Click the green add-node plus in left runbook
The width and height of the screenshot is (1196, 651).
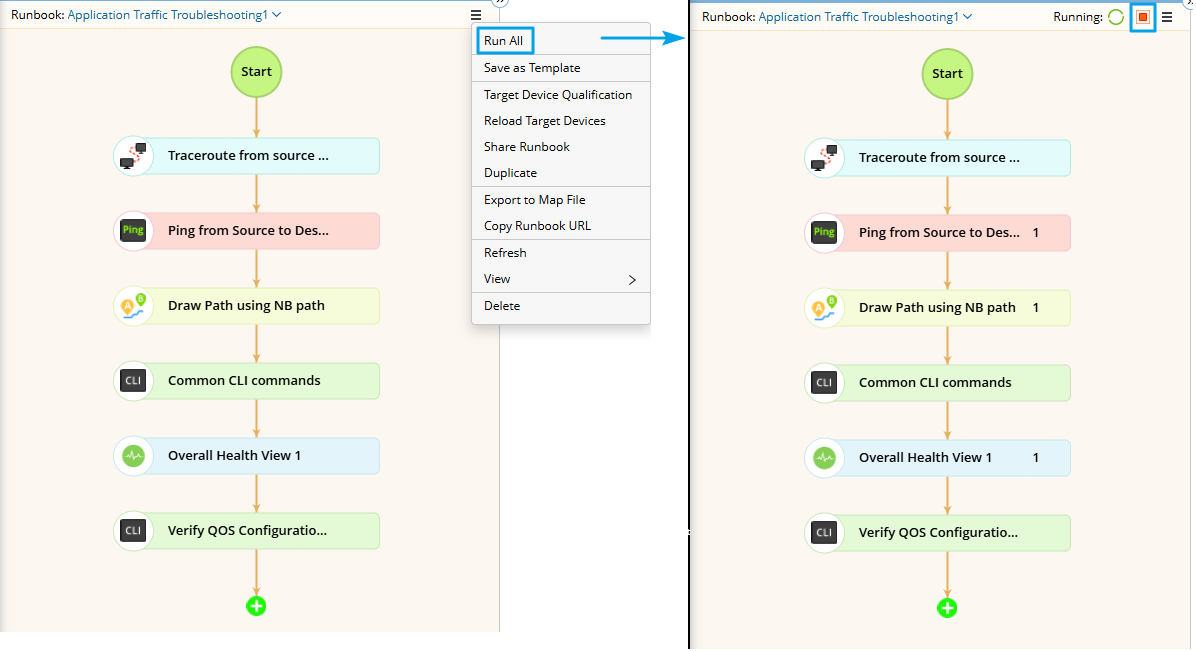click(256, 605)
